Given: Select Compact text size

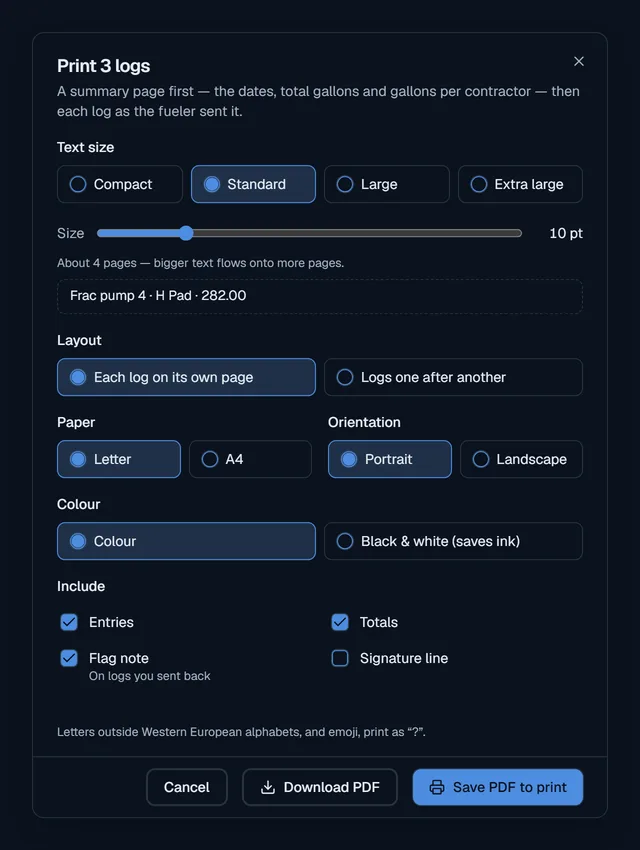Looking at the screenshot, I should click(x=120, y=184).
